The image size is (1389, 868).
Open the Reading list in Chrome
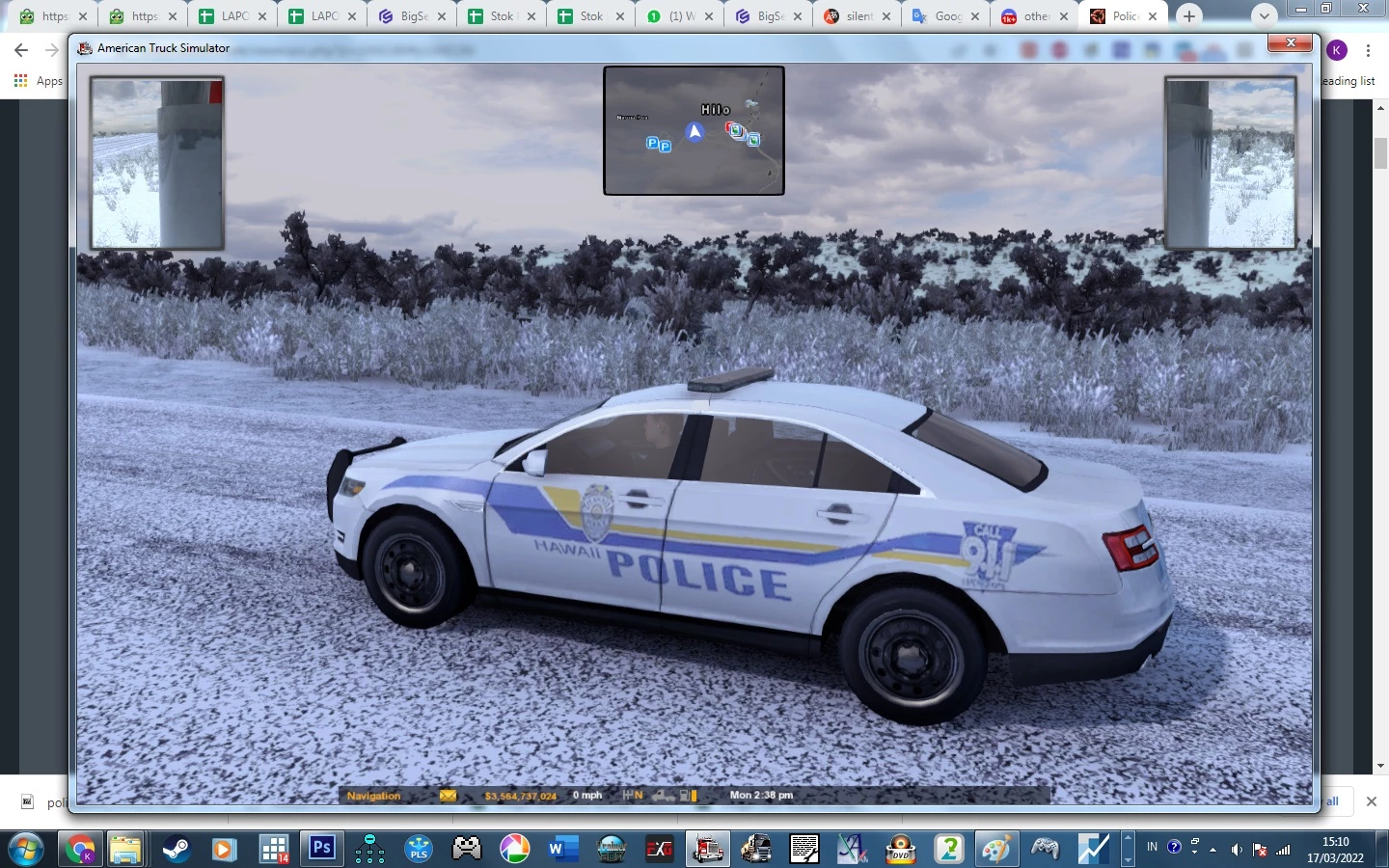click(1347, 81)
